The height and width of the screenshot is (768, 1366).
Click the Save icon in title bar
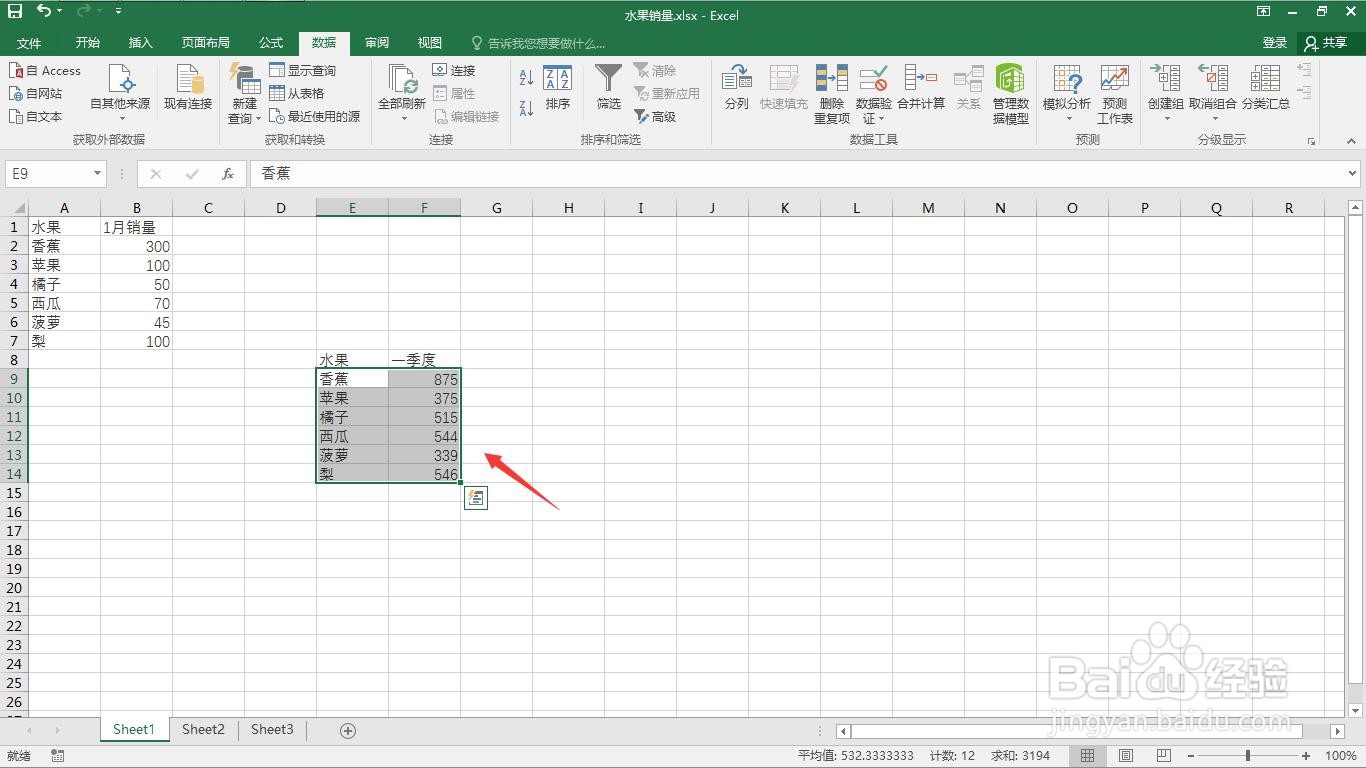point(15,11)
